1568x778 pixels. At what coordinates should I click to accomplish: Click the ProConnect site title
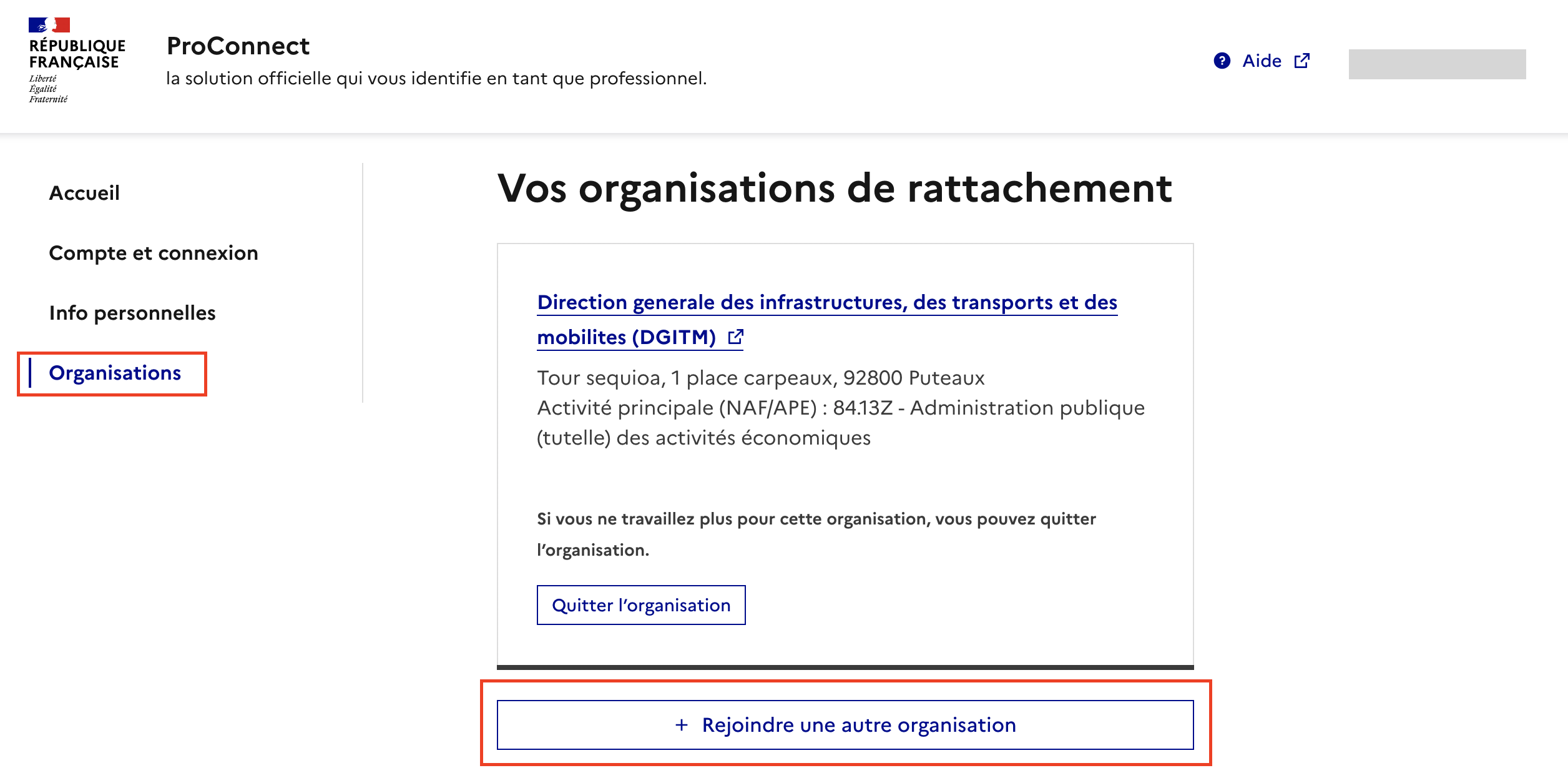point(238,46)
